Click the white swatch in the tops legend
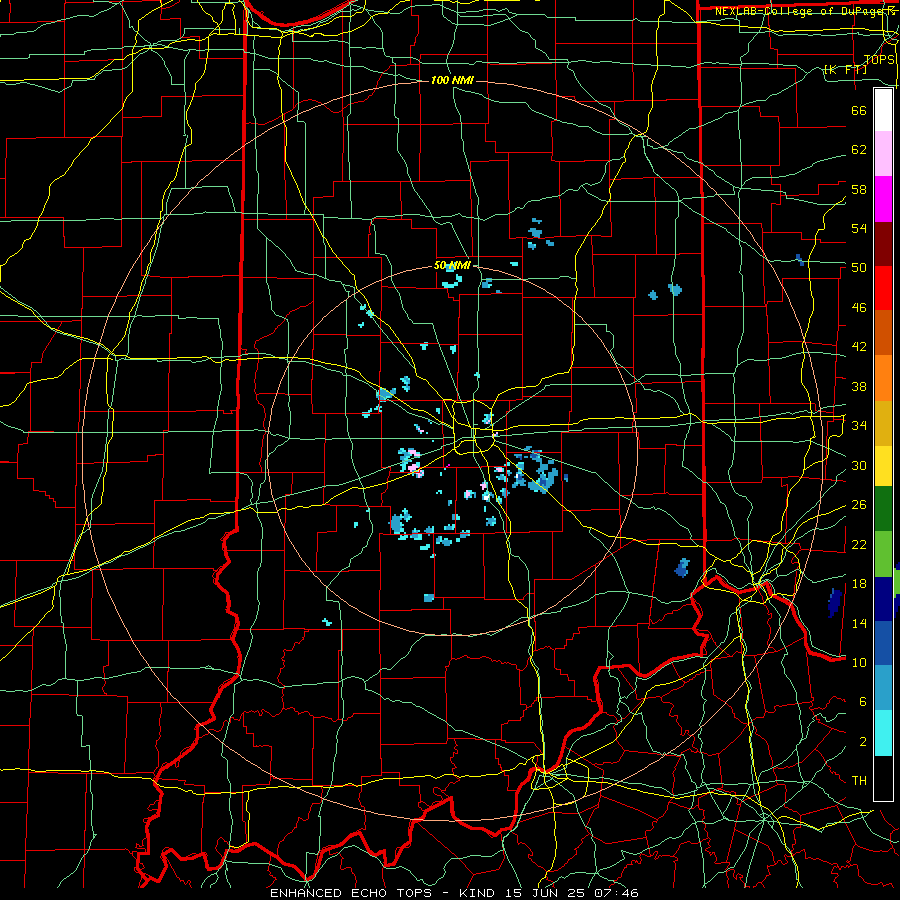Viewport: 900px width, 900px height. pos(883,110)
